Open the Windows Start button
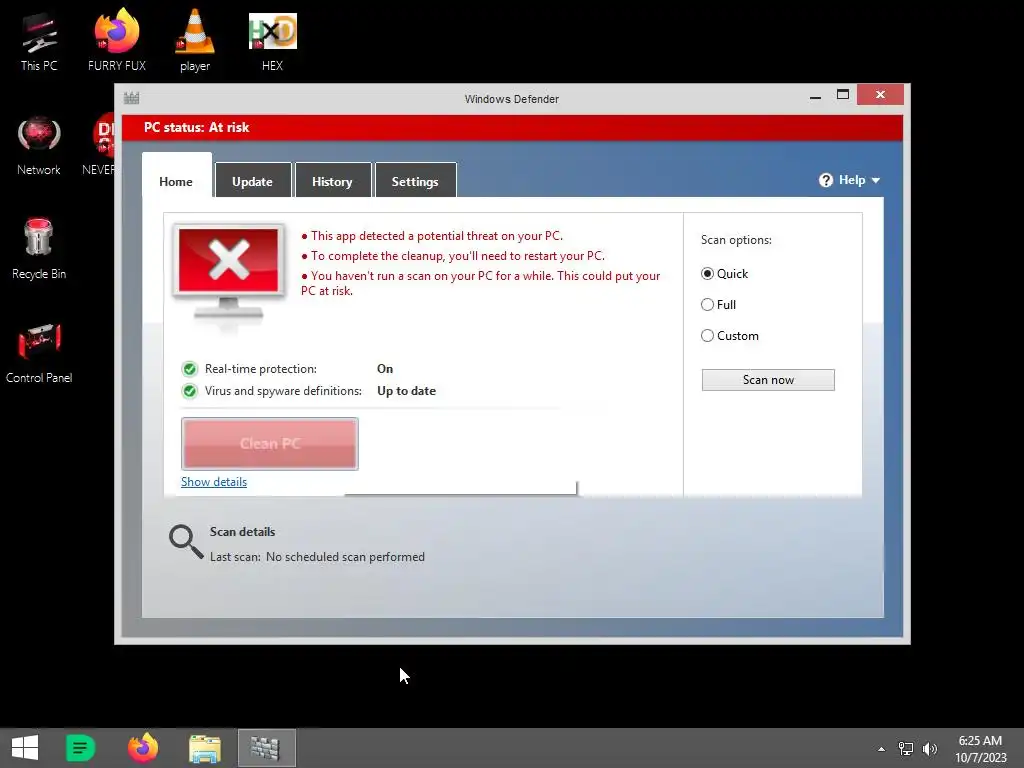Viewport: 1024px width, 768px height. [x=25, y=748]
